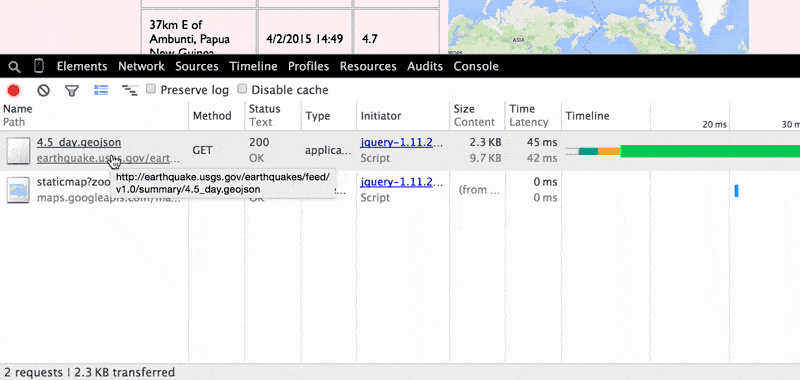Open the filter funnel icon

click(x=72, y=91)
